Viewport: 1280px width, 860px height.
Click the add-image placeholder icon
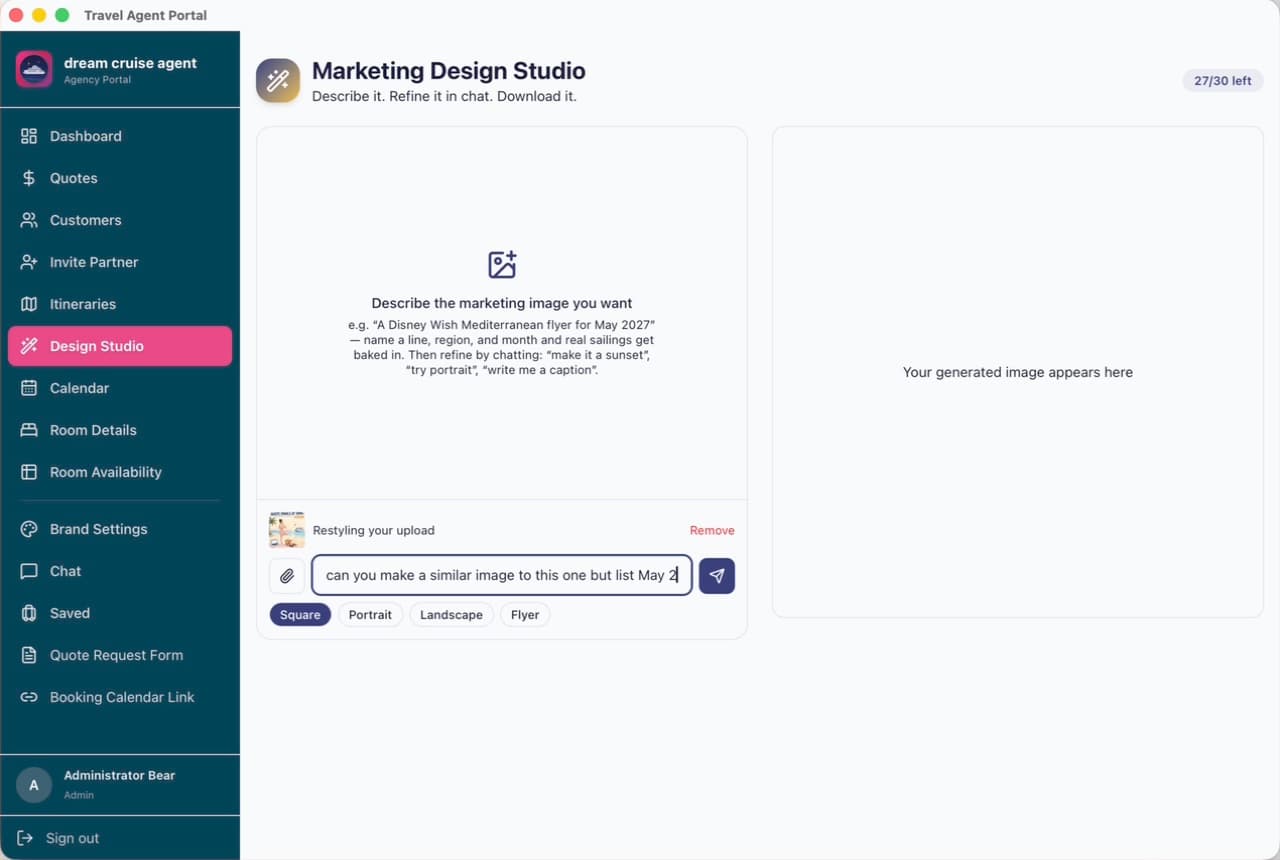(x=502, y=265)
